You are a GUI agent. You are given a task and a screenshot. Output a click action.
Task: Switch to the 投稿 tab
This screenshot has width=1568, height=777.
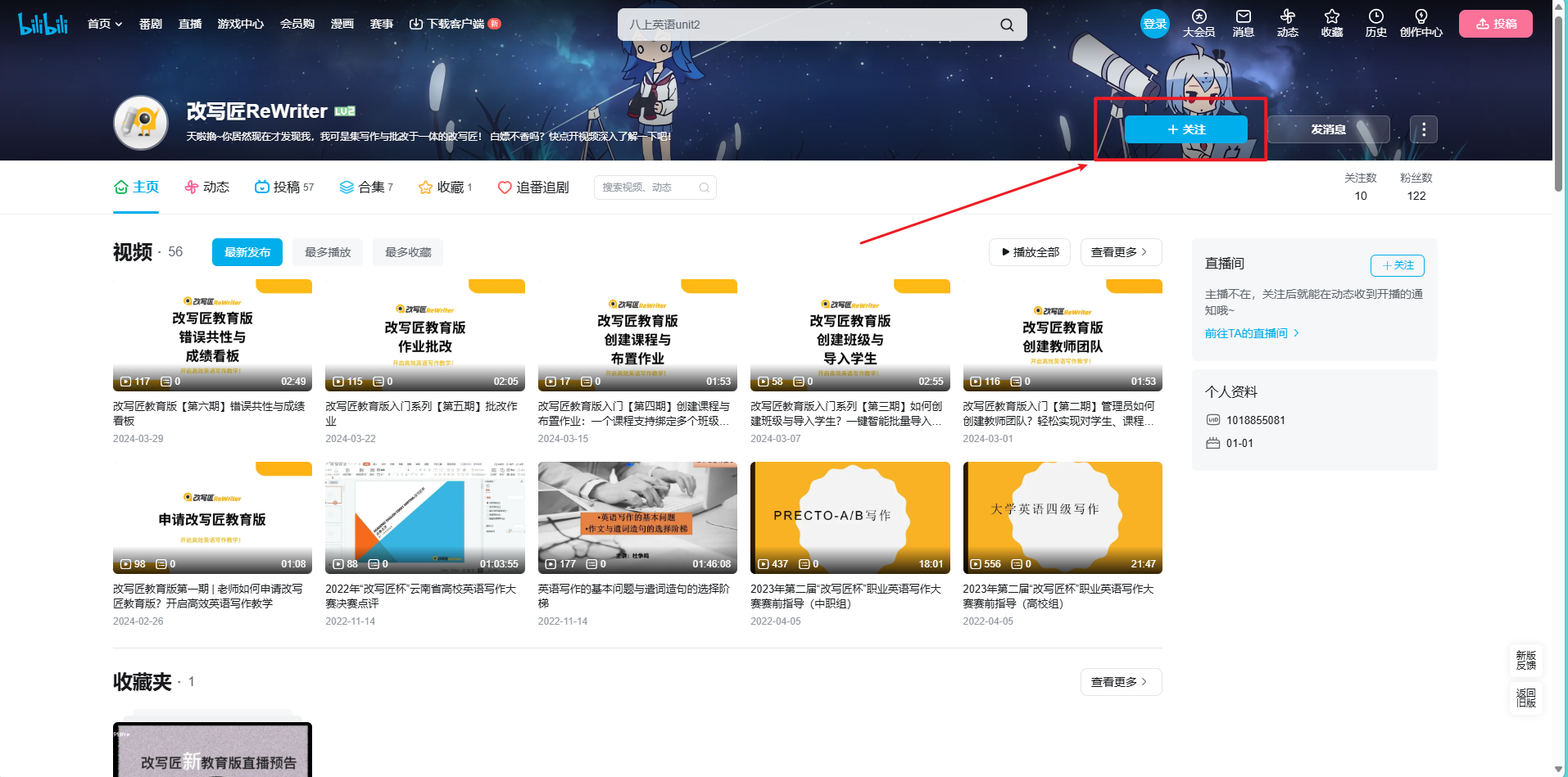tap(284, 187)
